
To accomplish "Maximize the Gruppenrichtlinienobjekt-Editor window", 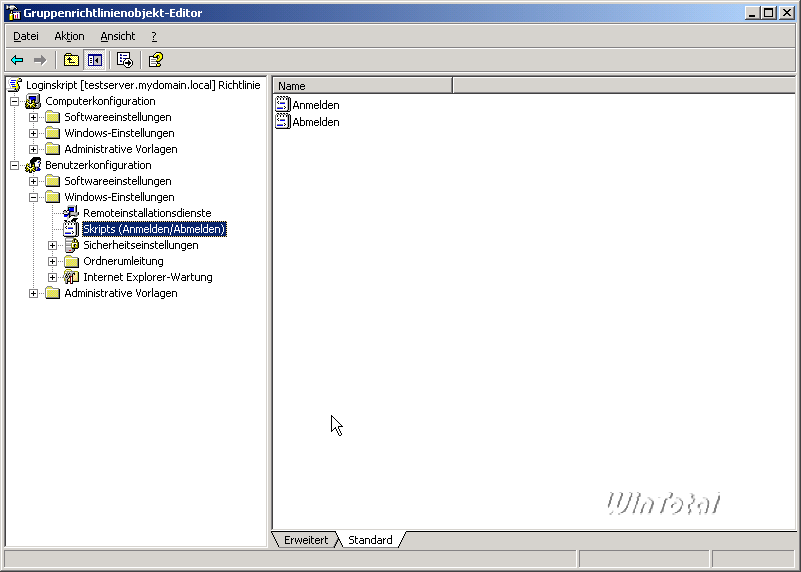I will (768, 13).
